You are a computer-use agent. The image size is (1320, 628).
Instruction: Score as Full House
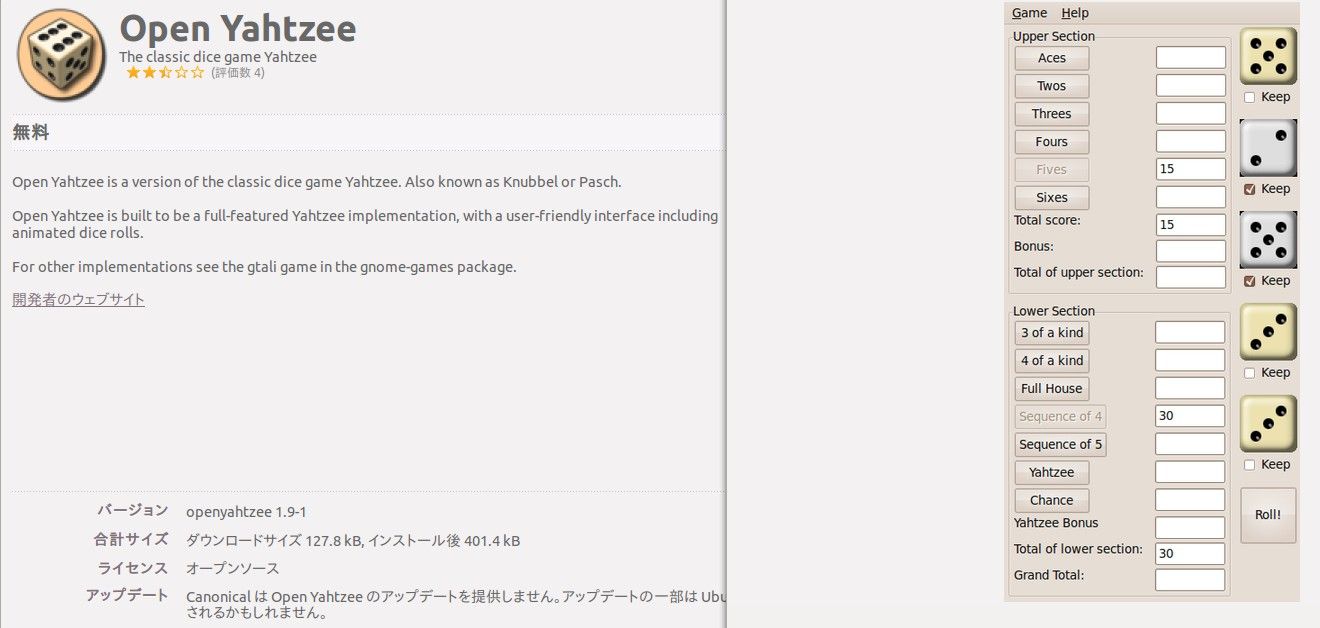1052,389
